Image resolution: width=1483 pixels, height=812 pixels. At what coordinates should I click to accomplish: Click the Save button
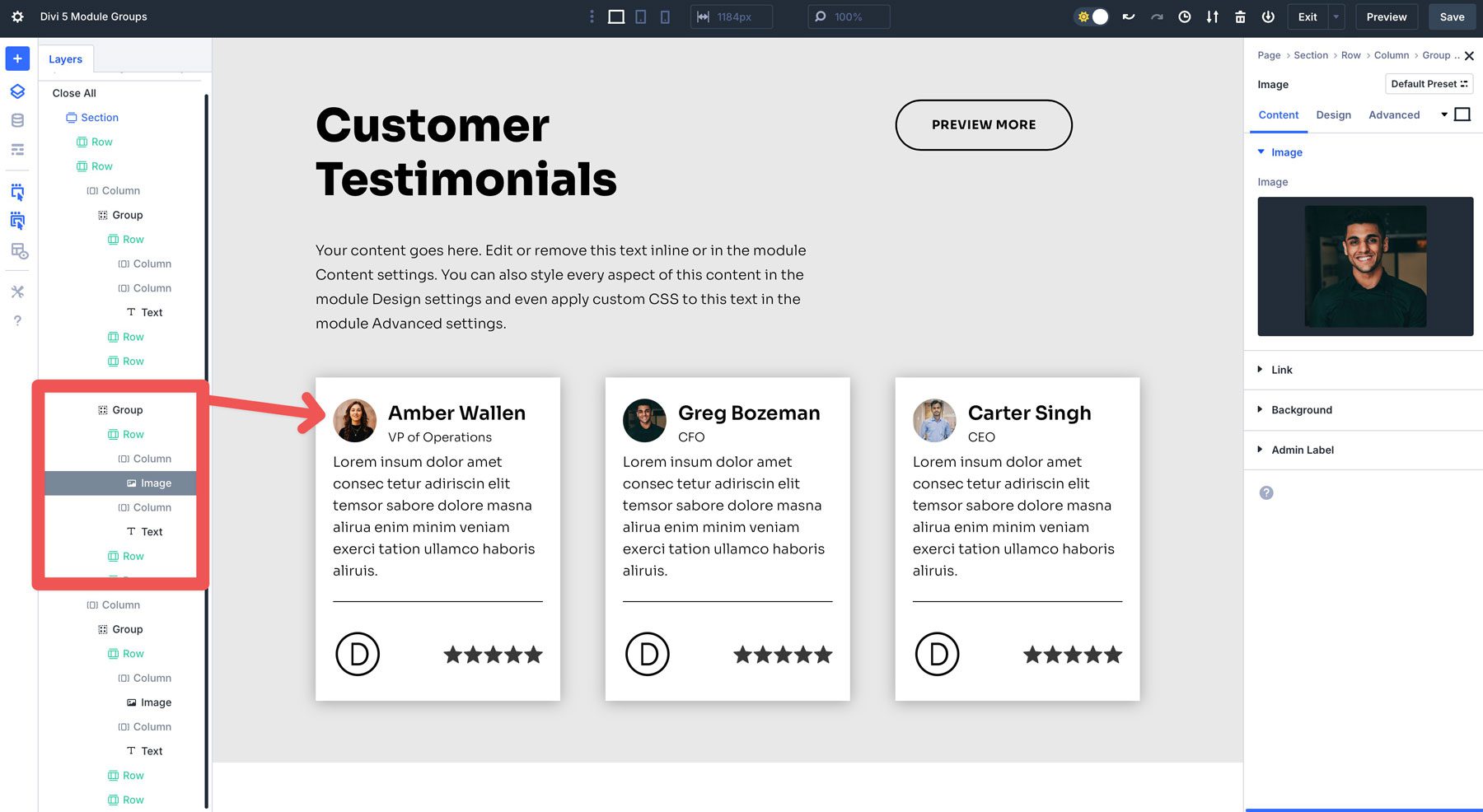[x=1452, y=16]
